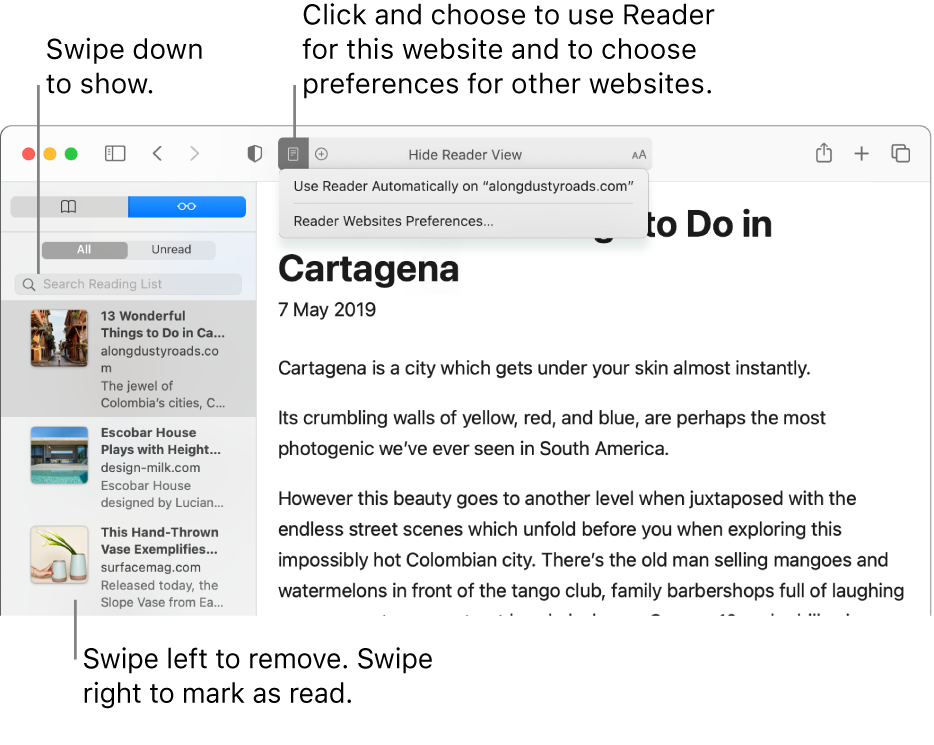Open the Escobar House reading list item
Viewport: 934px width, 745px height.
tap(129, 467)
